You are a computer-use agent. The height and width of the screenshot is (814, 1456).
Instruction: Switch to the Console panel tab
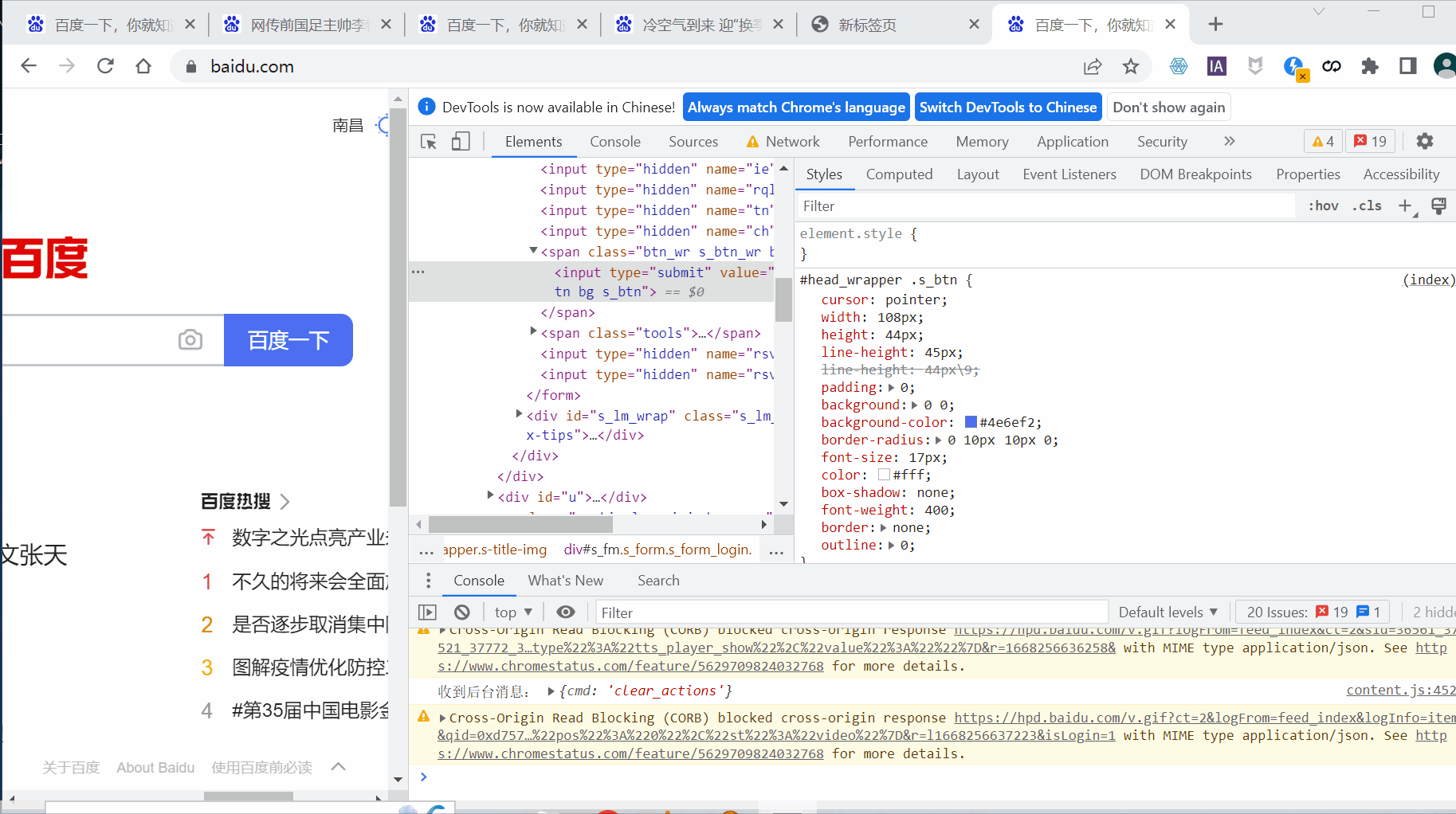click(x=614, y=141)
